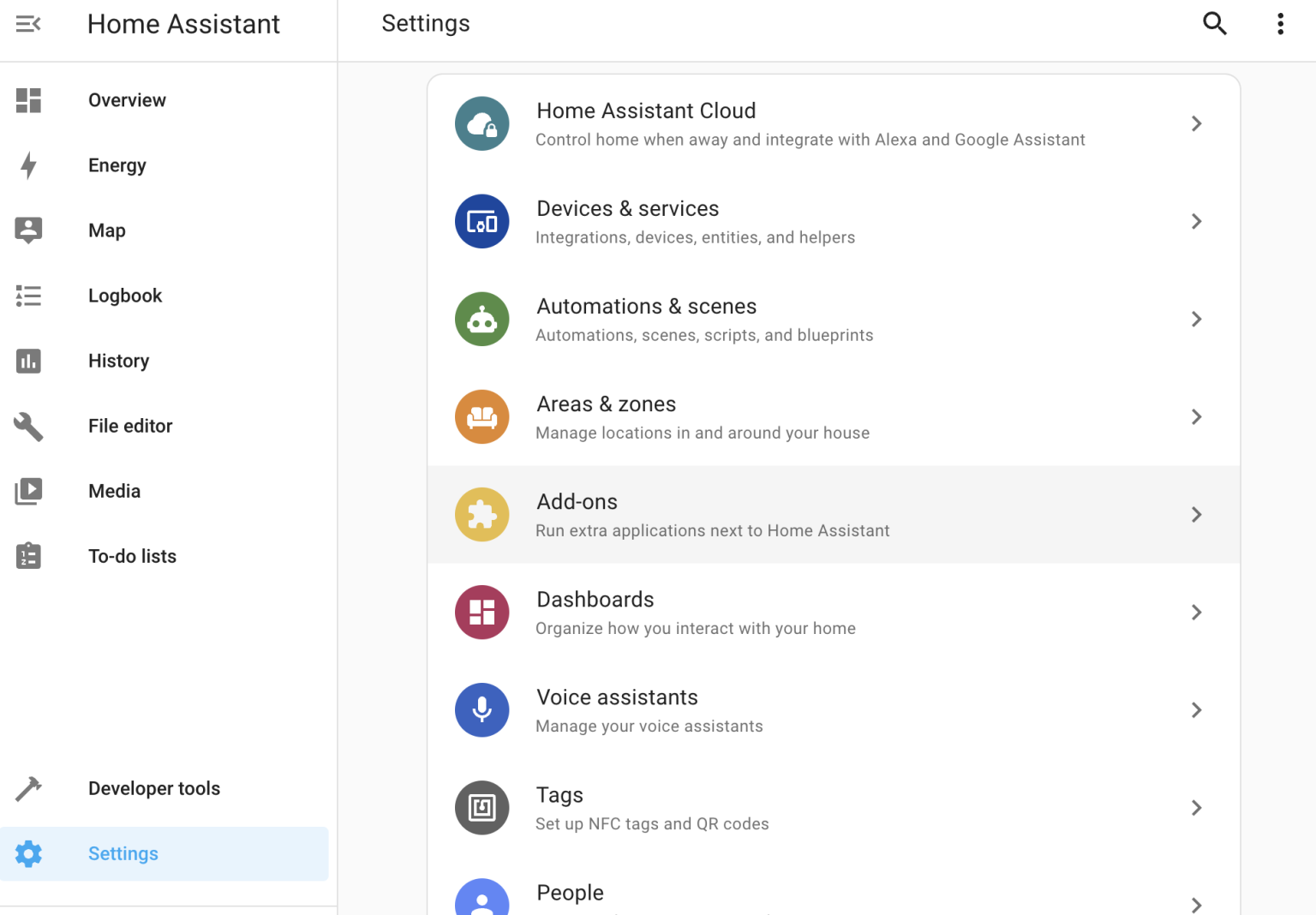Click the Voice assistants microphone icon
Image resolution: width=1316 pixels, height=915 pixels.
click(482, 709)
